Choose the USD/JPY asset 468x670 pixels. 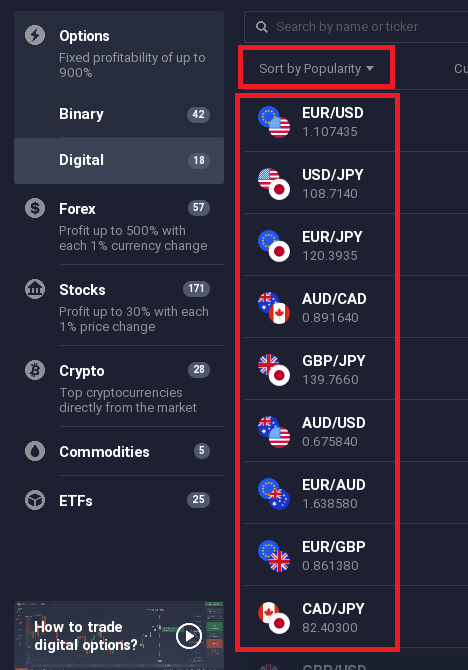[x=319, y=183]
